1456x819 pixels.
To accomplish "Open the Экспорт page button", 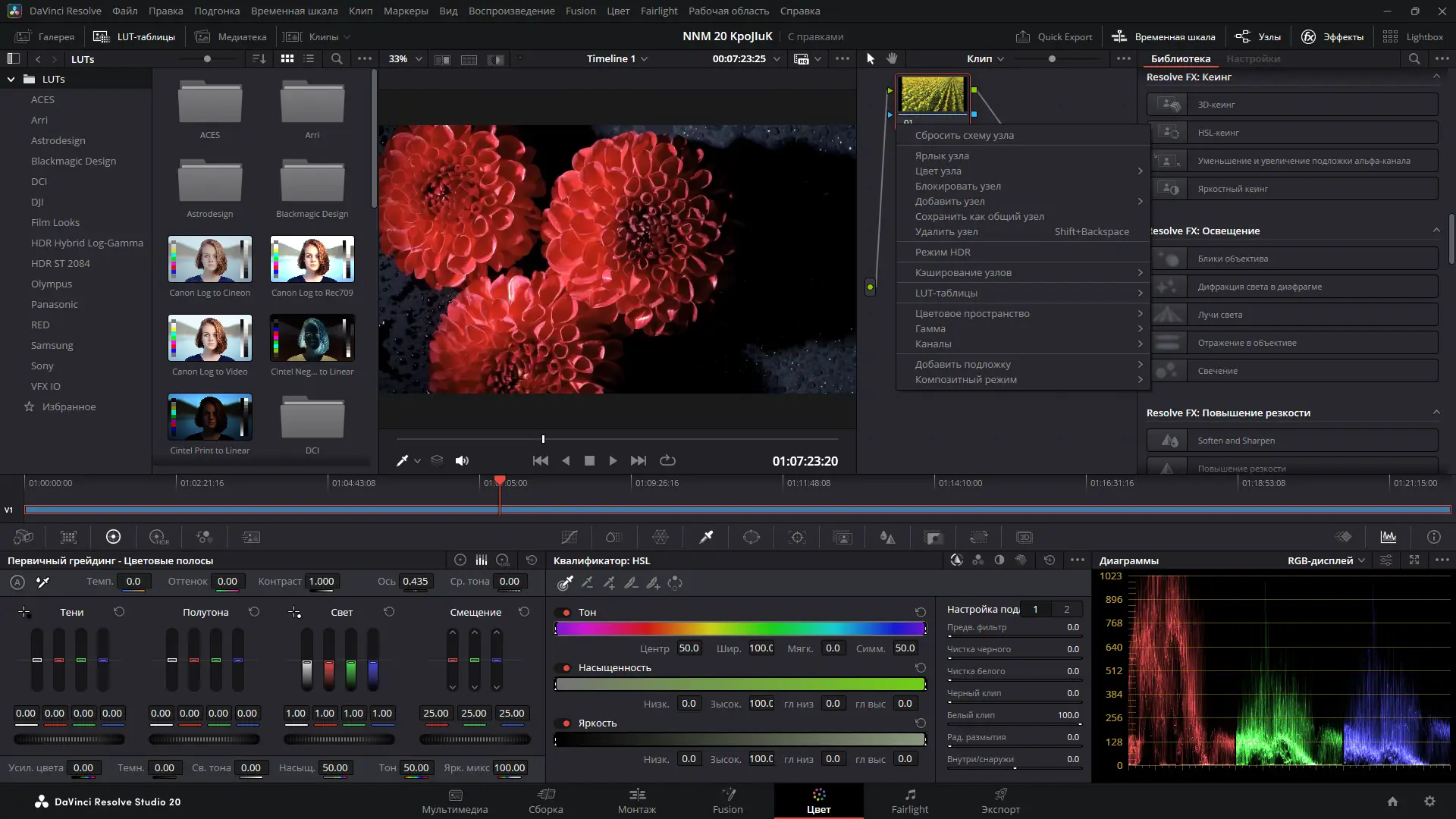I will (1000, 801).
